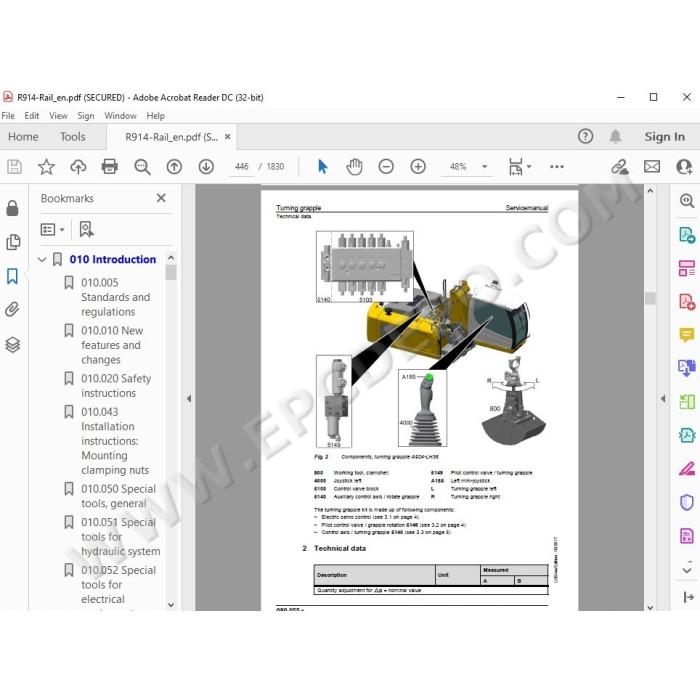Click document vertical scrollbar thumb
This screenshot has height=700, width=700.
(x=650, y=298)
